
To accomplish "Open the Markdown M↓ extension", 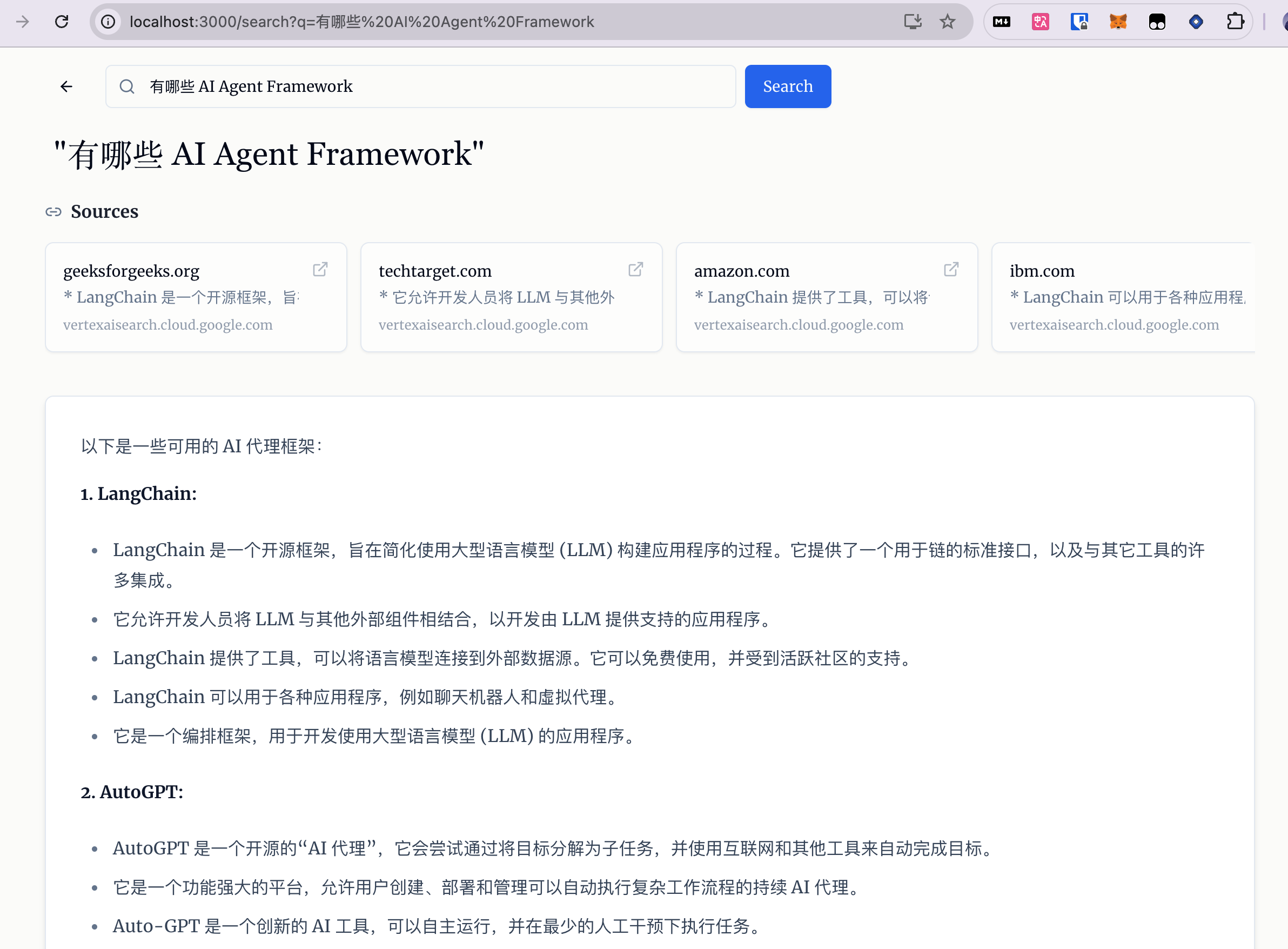I will point(1002,22).
